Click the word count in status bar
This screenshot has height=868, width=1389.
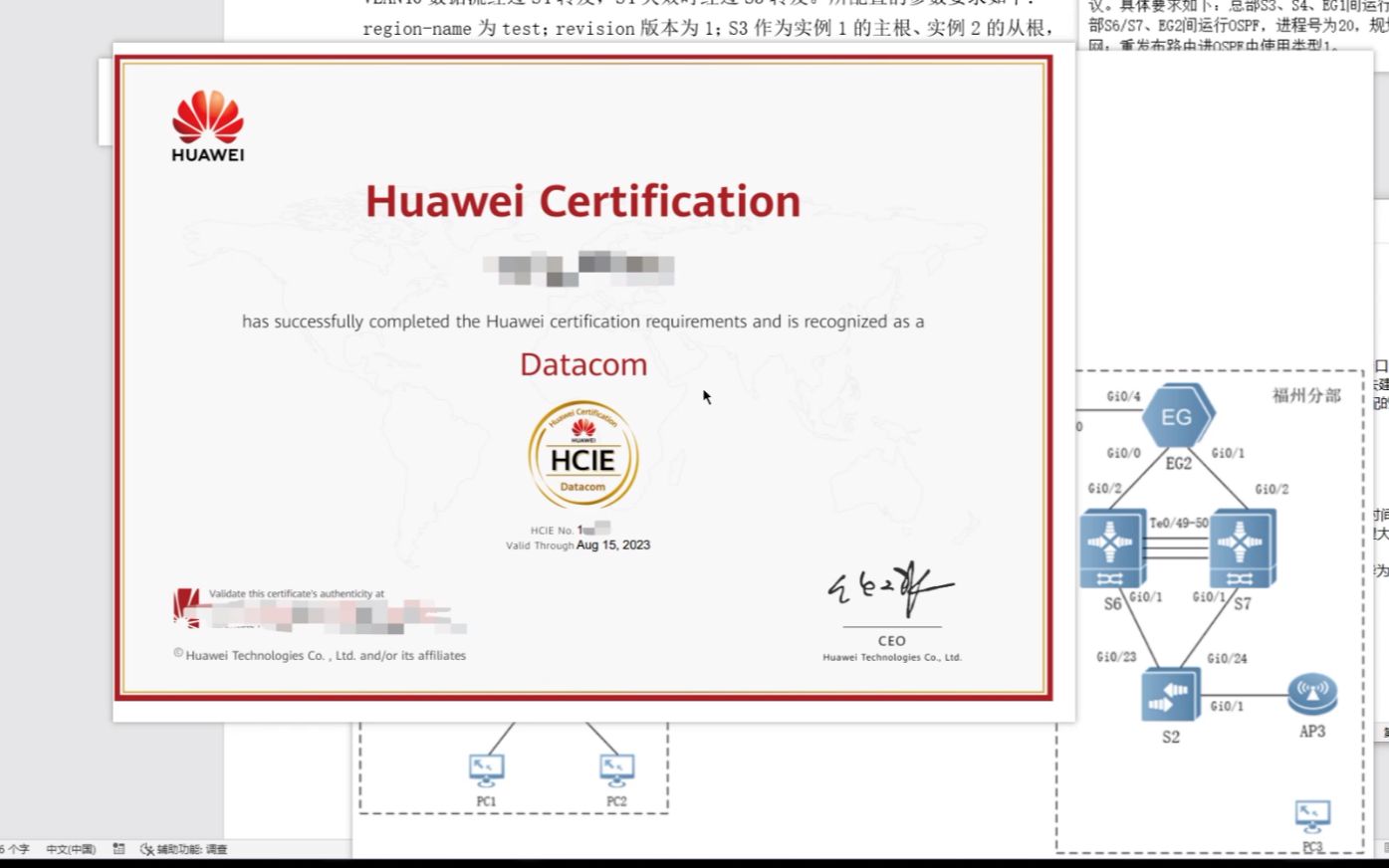(15, 849)
